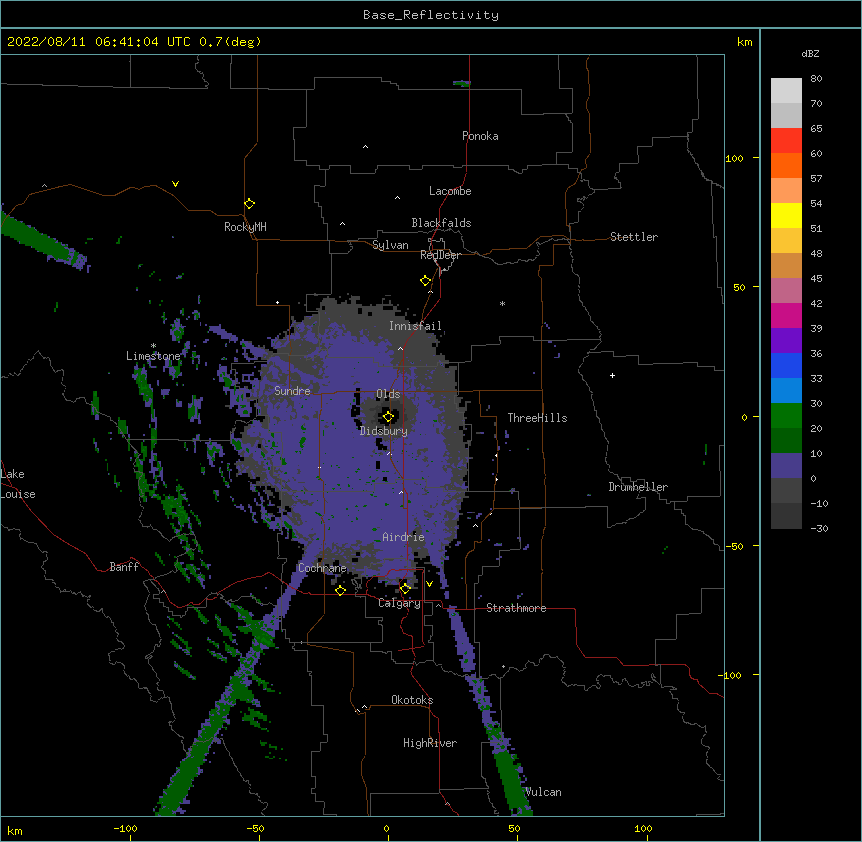Click the Stettler city label
The width and height of the screenshot is (862, 842).
pyautogui.click(x=634, y=237)
